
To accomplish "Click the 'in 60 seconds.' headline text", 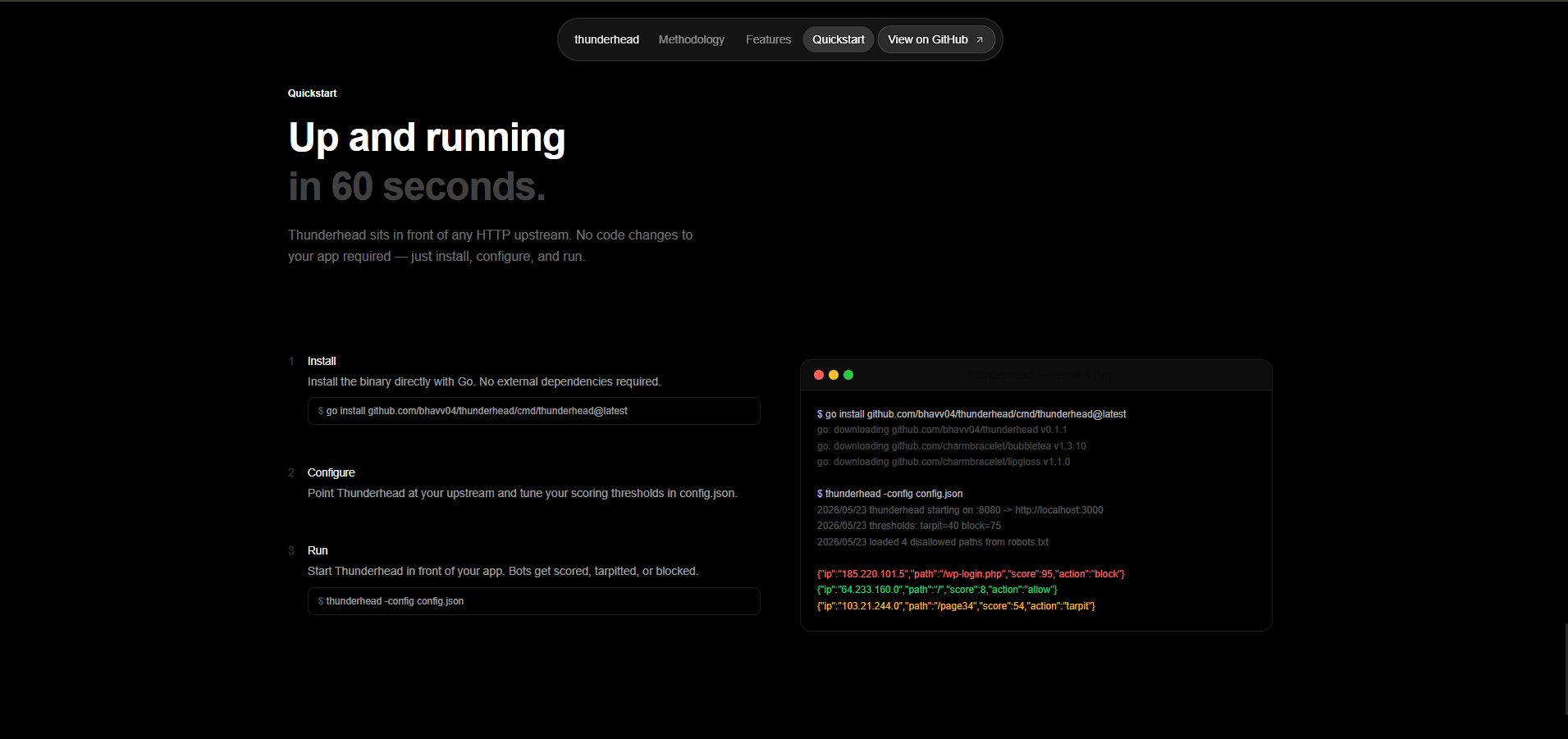I will tap(417, 187).
